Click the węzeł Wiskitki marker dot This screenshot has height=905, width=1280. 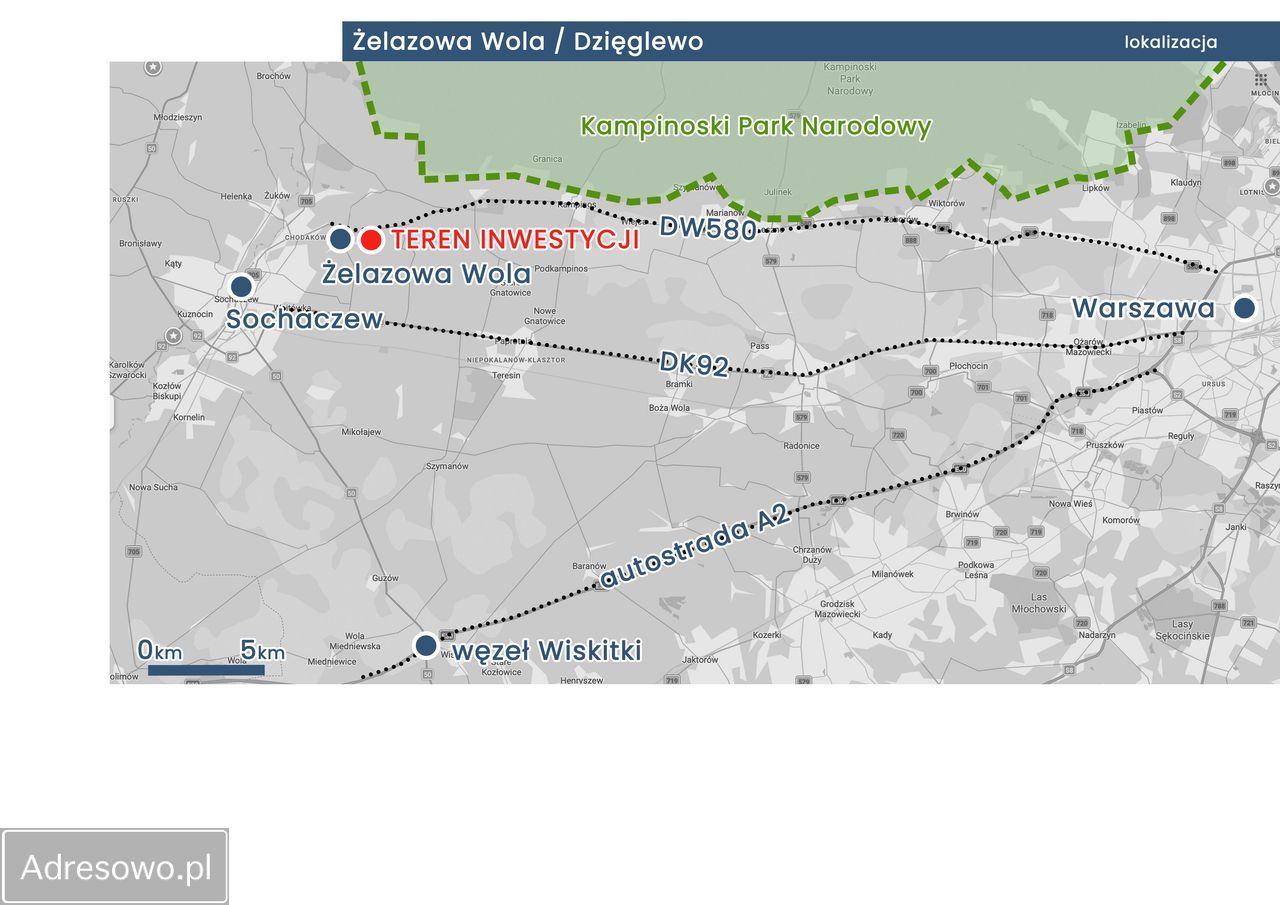(x=426, y=645)
